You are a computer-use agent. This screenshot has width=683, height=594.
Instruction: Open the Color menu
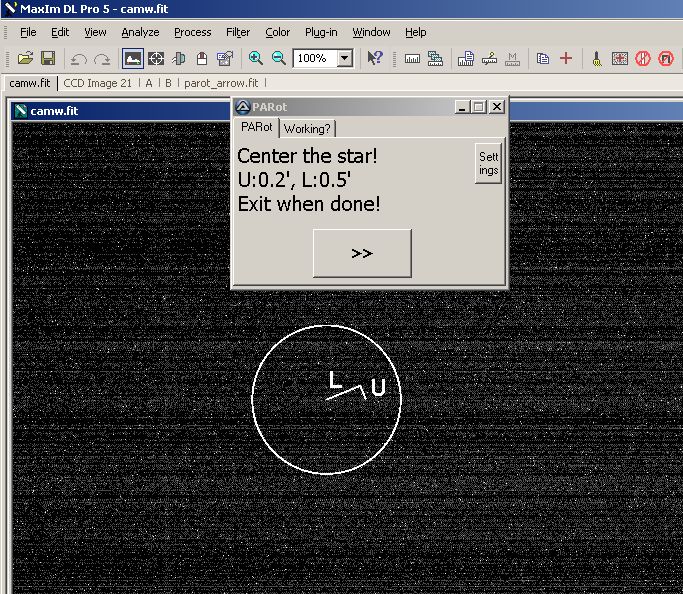point(277,32)
